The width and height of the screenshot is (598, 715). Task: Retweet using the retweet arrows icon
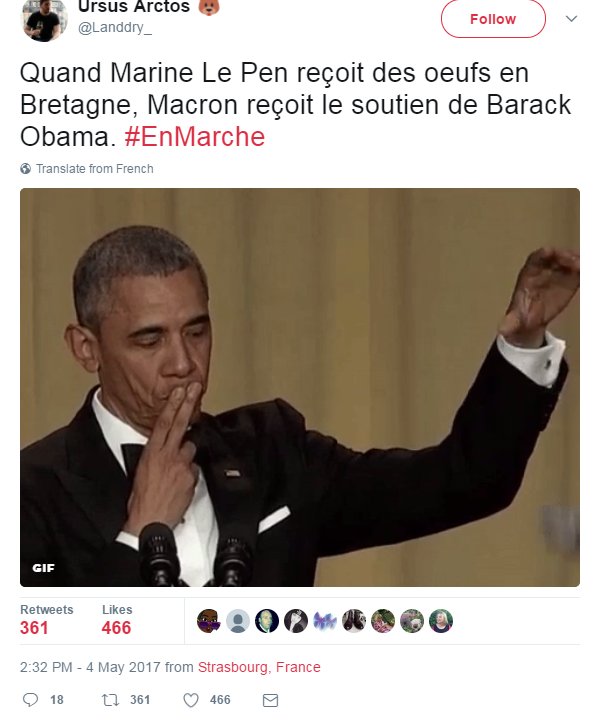pyautogui.click(x=110, y=699)
